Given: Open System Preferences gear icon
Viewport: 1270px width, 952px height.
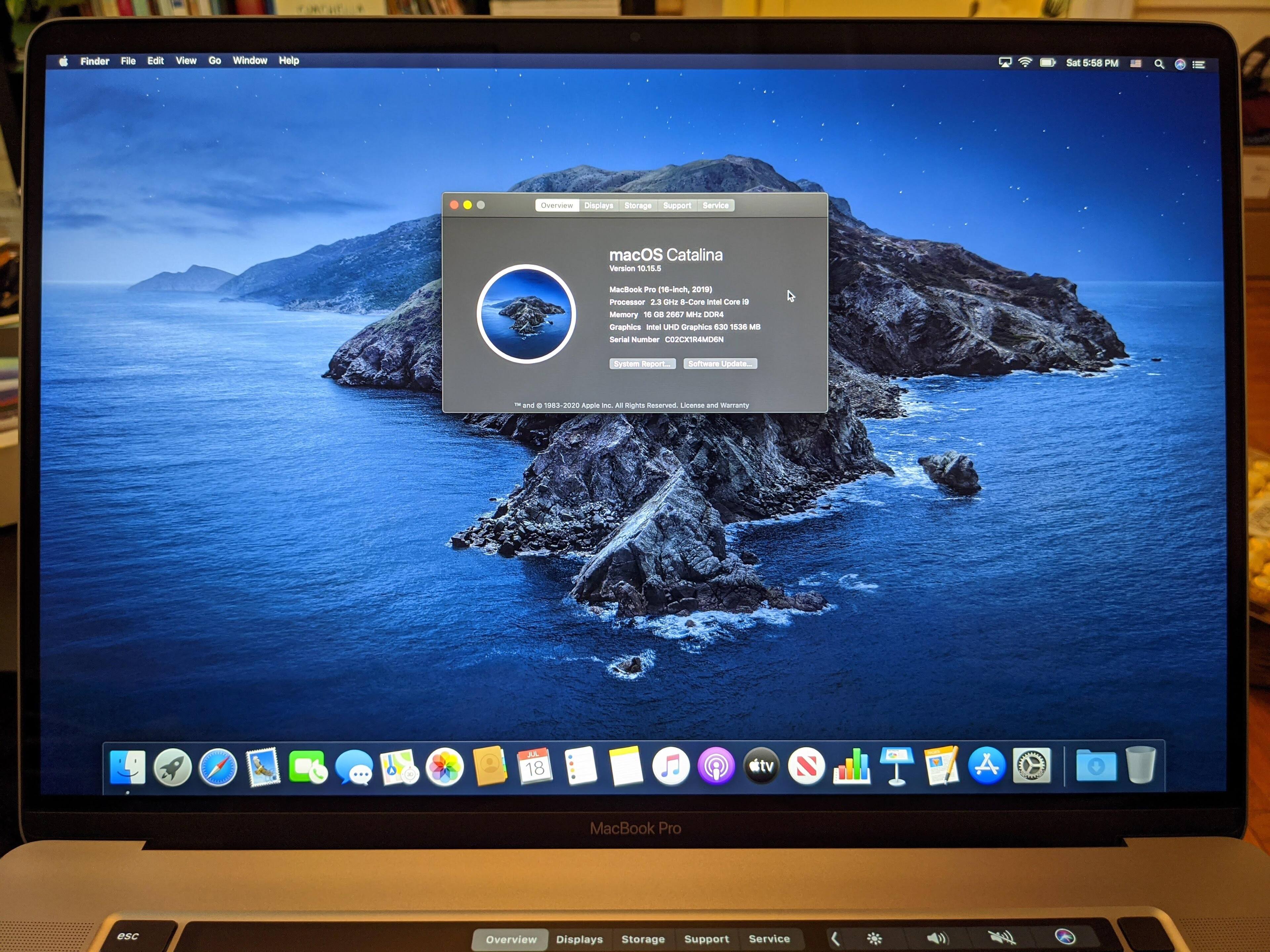Looking at the screenshot, I should [1032, 766].
